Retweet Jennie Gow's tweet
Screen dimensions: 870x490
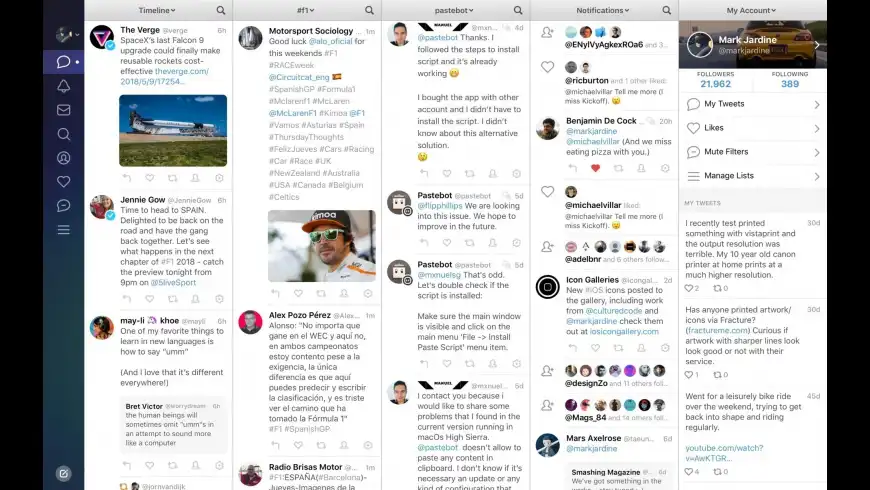coord(173,299)
